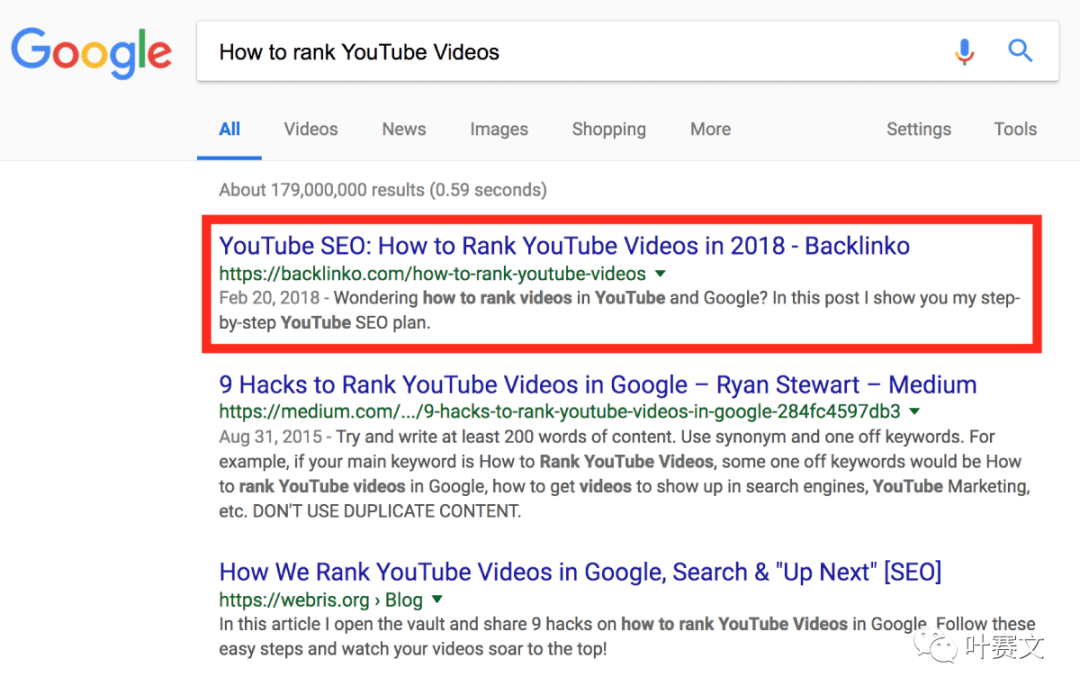Expand dropdown arrow beside medium.com URL
Viewport: 1080px width, 695px height.
coord(915,411)
